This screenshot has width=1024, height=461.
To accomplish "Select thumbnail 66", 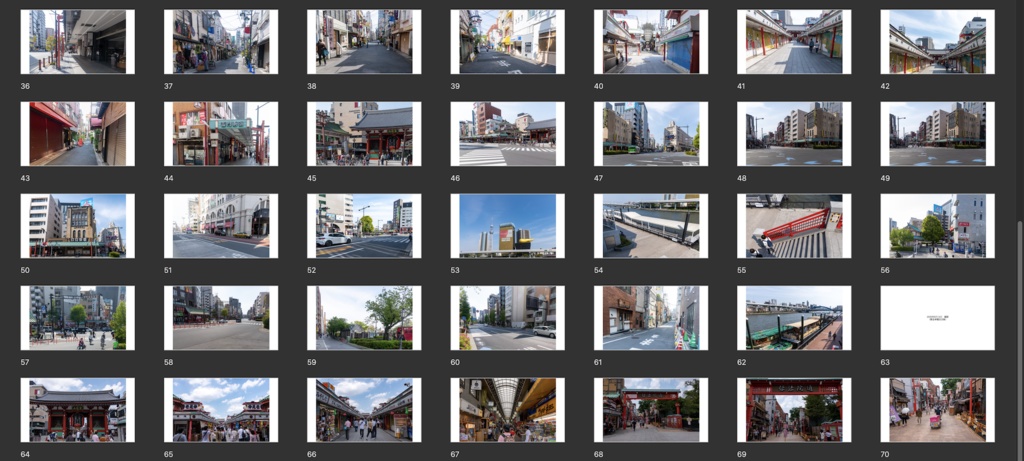I will [x=364, y=410].
